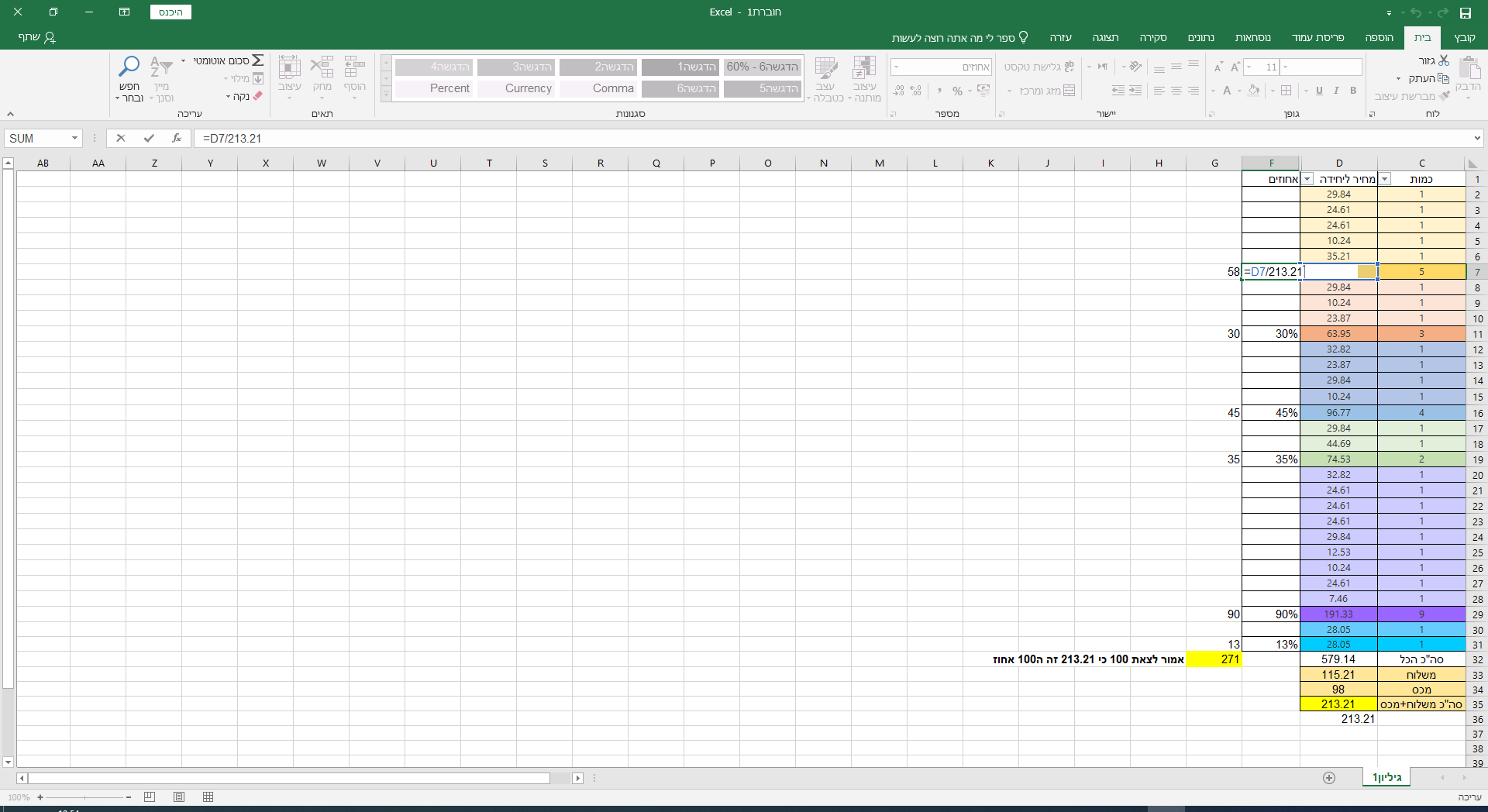Apply the Currency cell style
Screen dimensions: 1488x812
coord(518,88)
